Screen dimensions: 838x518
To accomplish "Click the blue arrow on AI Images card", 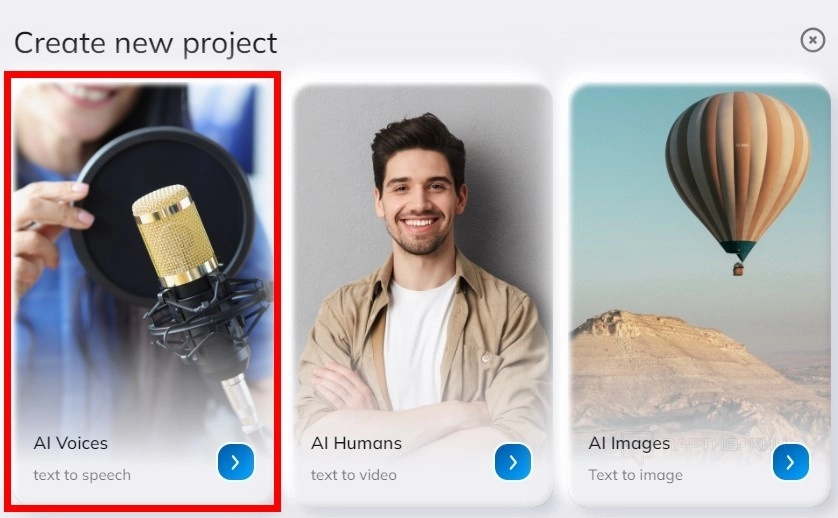I will point(790,462).
